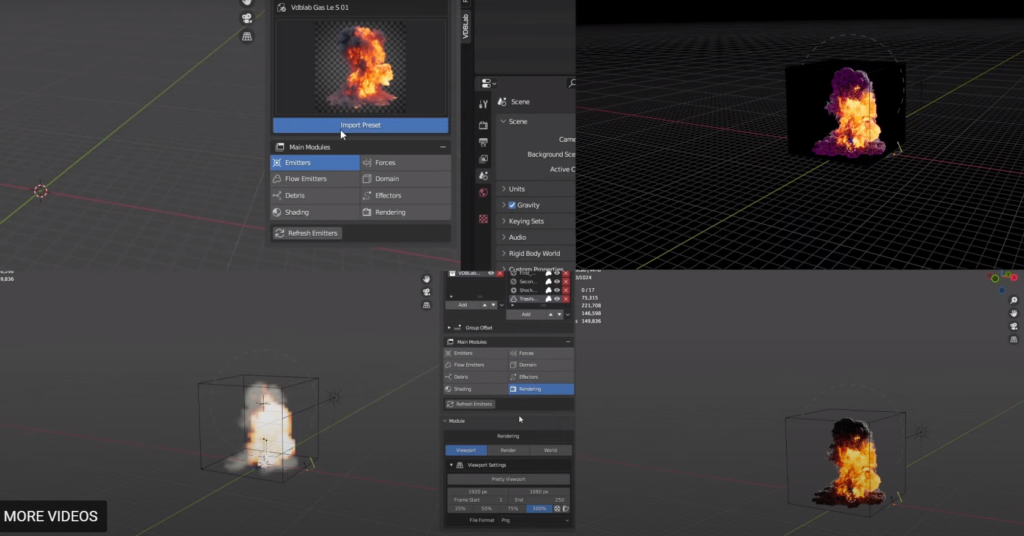The height and width of the screenshot is (536, 1024).
Task: Click collection icon next to Main Modules above Import panel
Action: (x=280, y=147)
